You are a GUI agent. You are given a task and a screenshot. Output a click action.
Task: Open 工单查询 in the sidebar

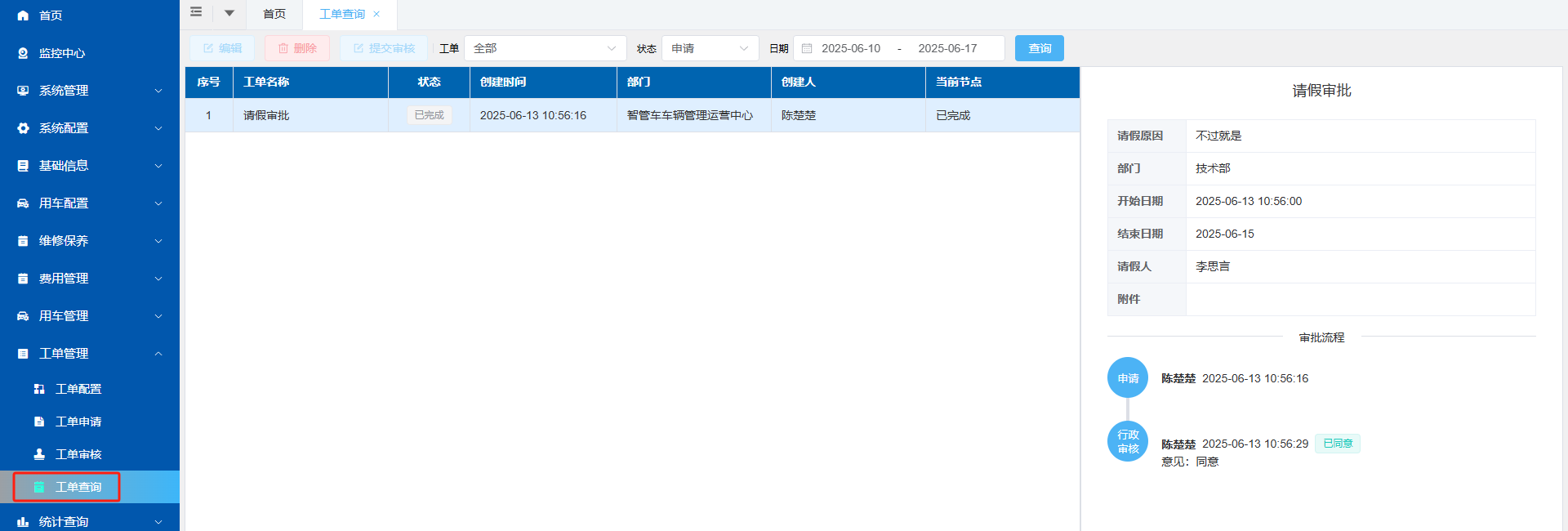[78, 487]
